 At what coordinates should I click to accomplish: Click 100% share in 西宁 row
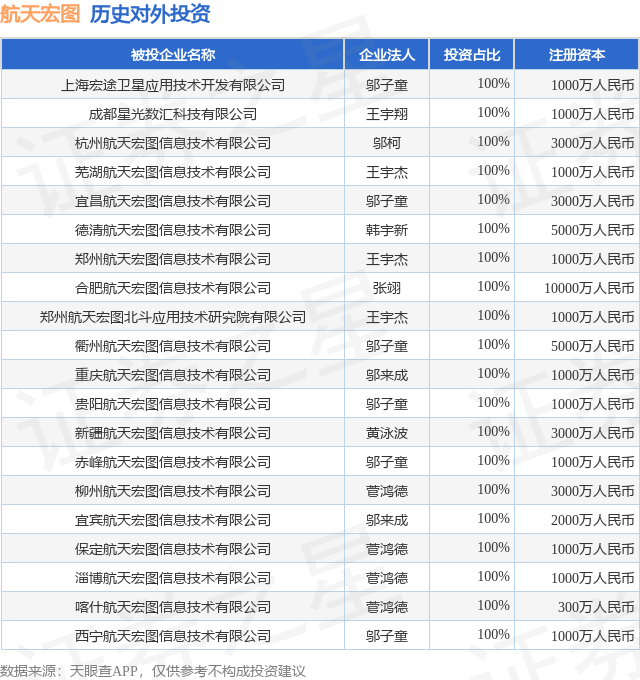493,634
